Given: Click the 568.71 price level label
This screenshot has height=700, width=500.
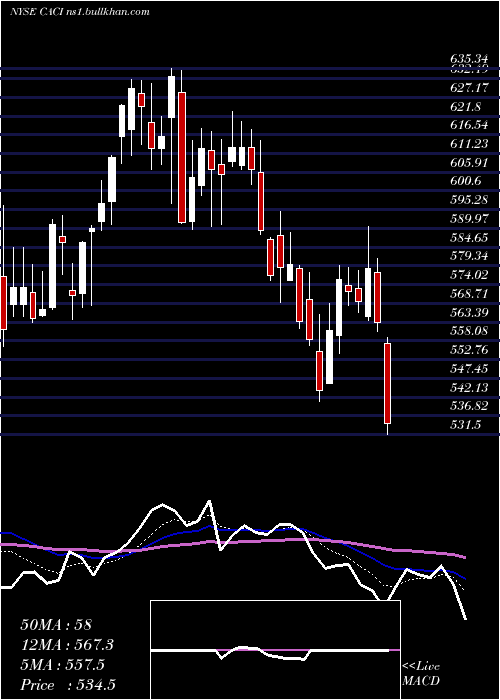Looking at the screenshot, I should click(x=469, y=294).
